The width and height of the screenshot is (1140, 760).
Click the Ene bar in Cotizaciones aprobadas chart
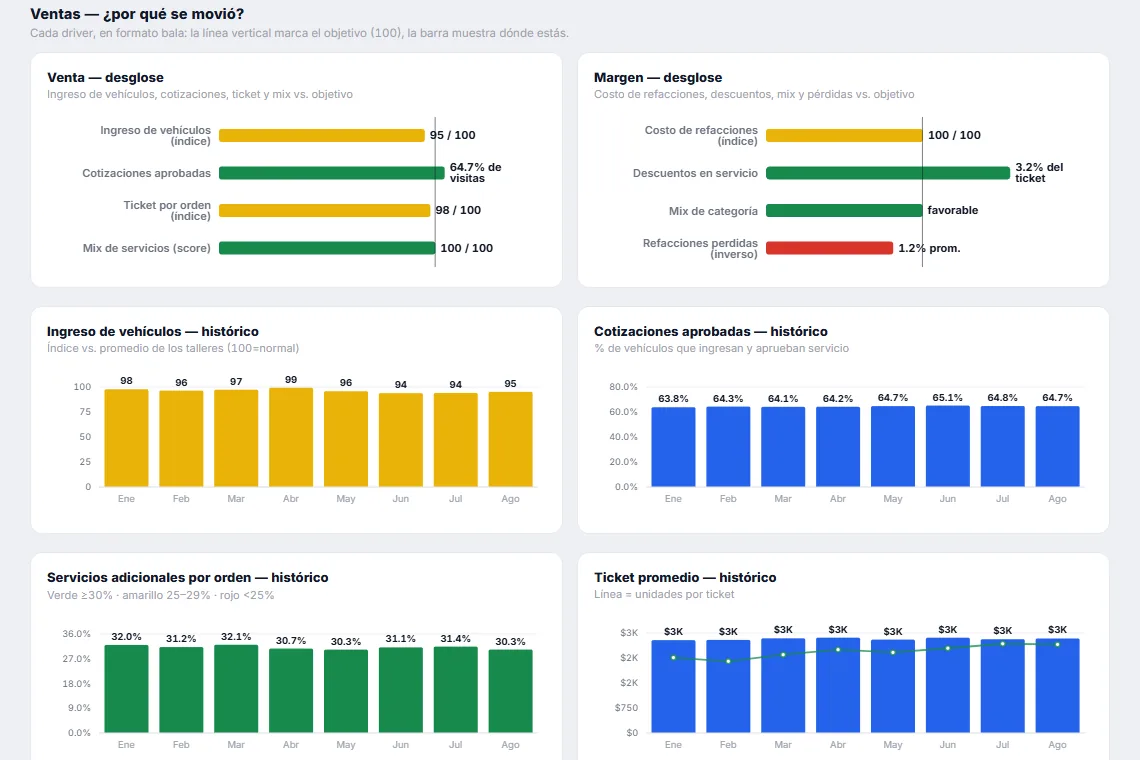click(x=673, y=447)
